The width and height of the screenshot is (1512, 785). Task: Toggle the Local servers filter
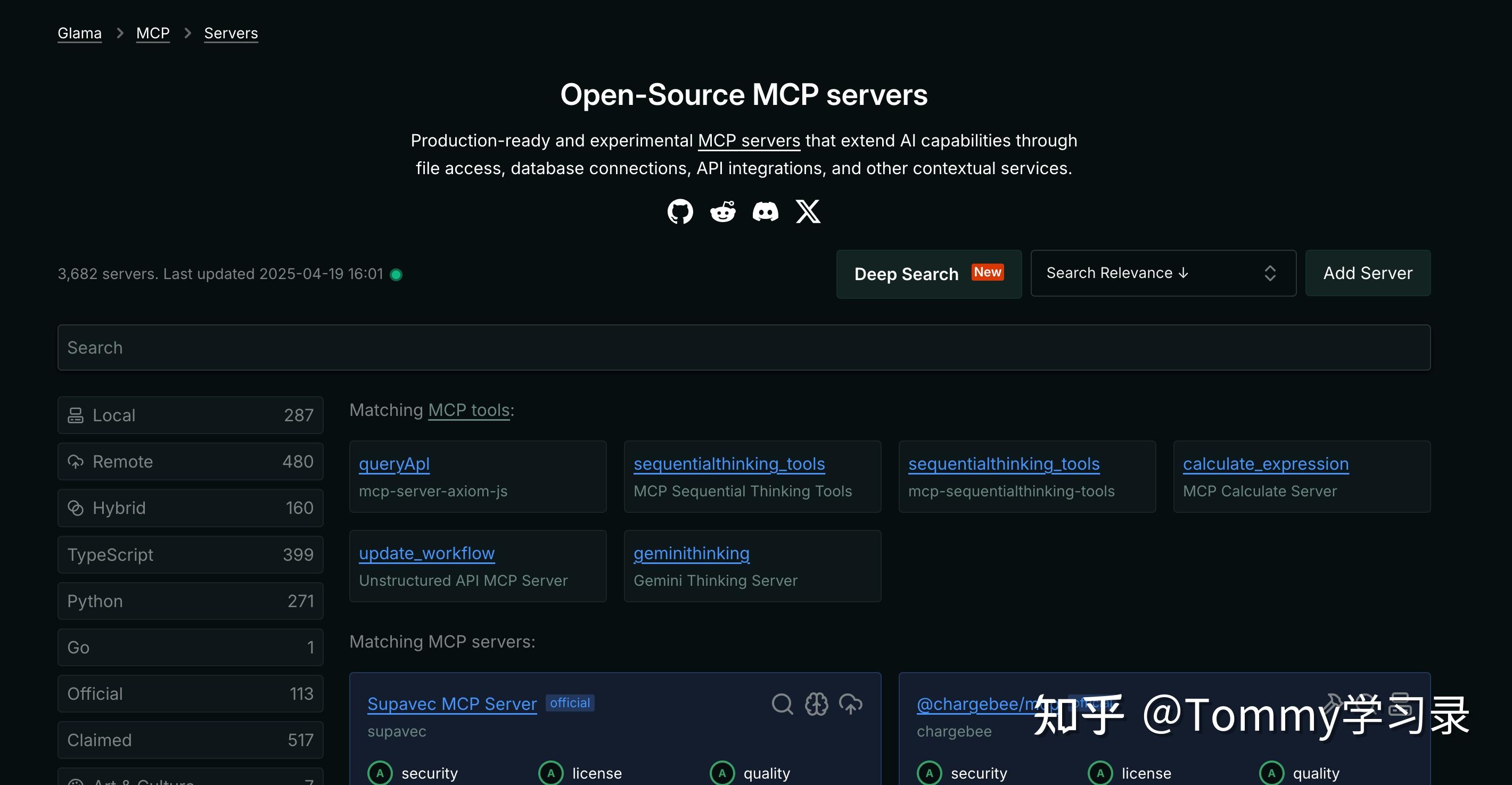190,415
